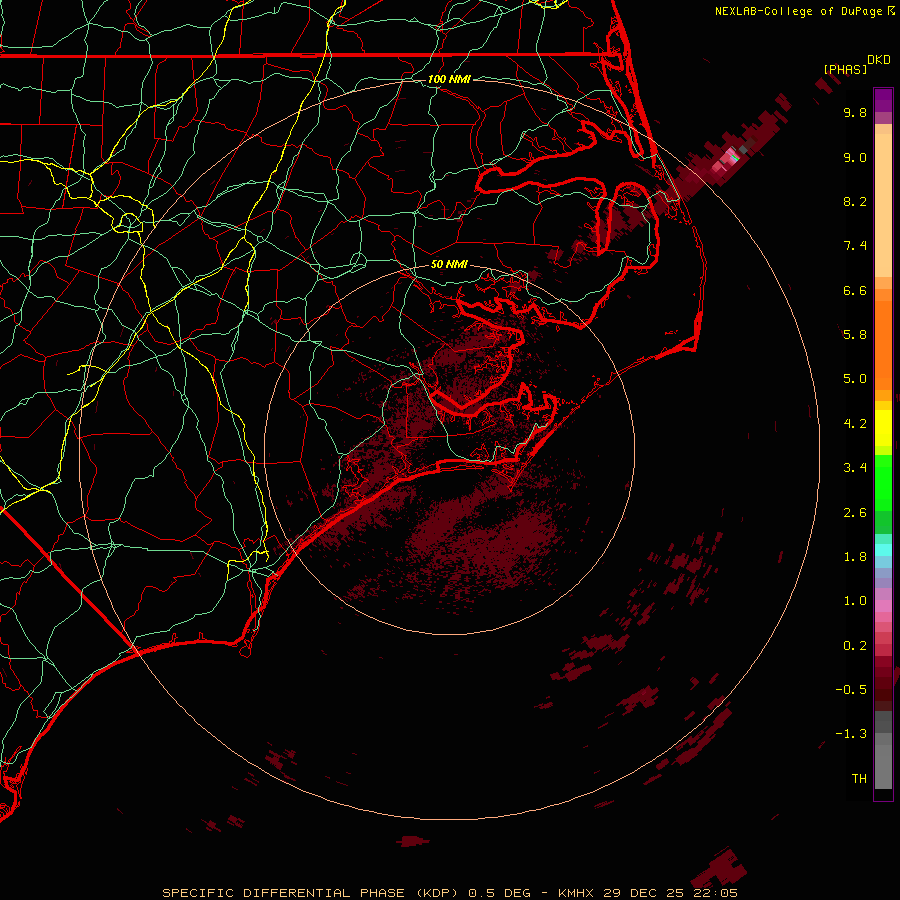Pick the yellow band on the color bar

pyautogui.click(x=883, y=428)
